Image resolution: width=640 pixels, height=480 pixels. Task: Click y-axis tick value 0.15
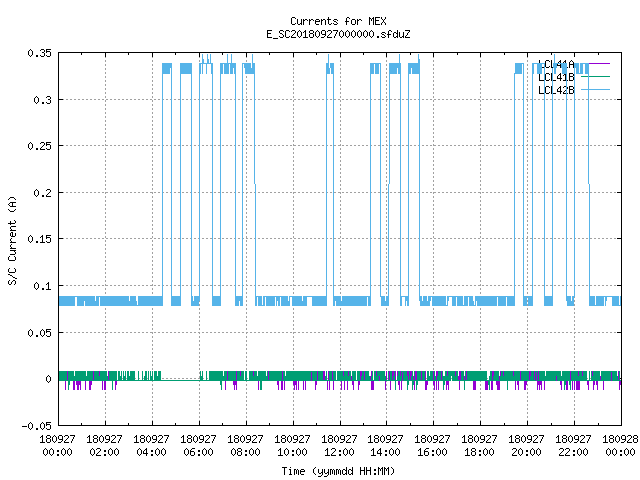[40, 239]
